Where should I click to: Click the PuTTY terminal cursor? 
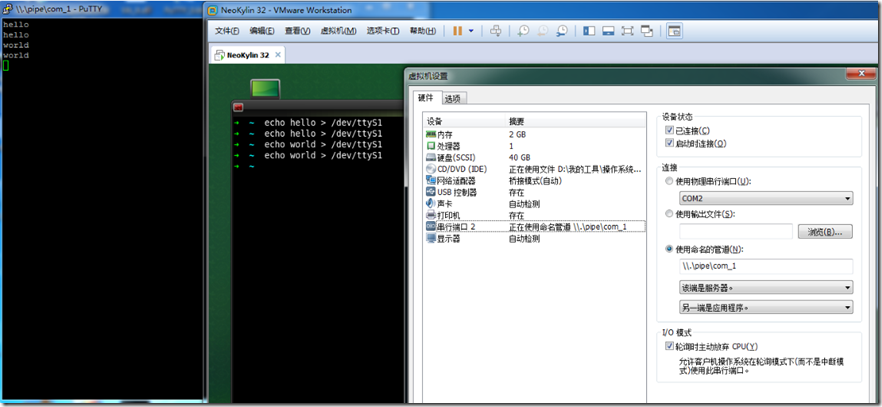pos(6,66)
